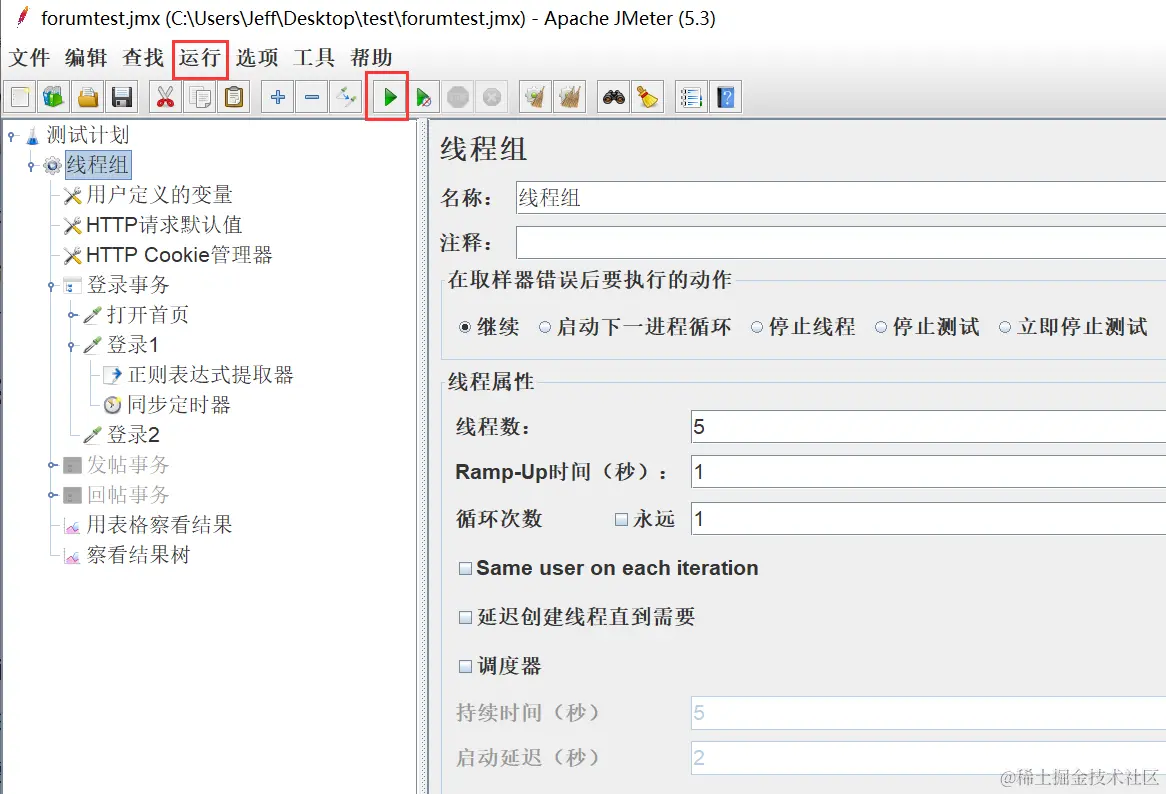Click the timer icon of 同步定时器
The image size is (1166, 794).
point(112,405)
